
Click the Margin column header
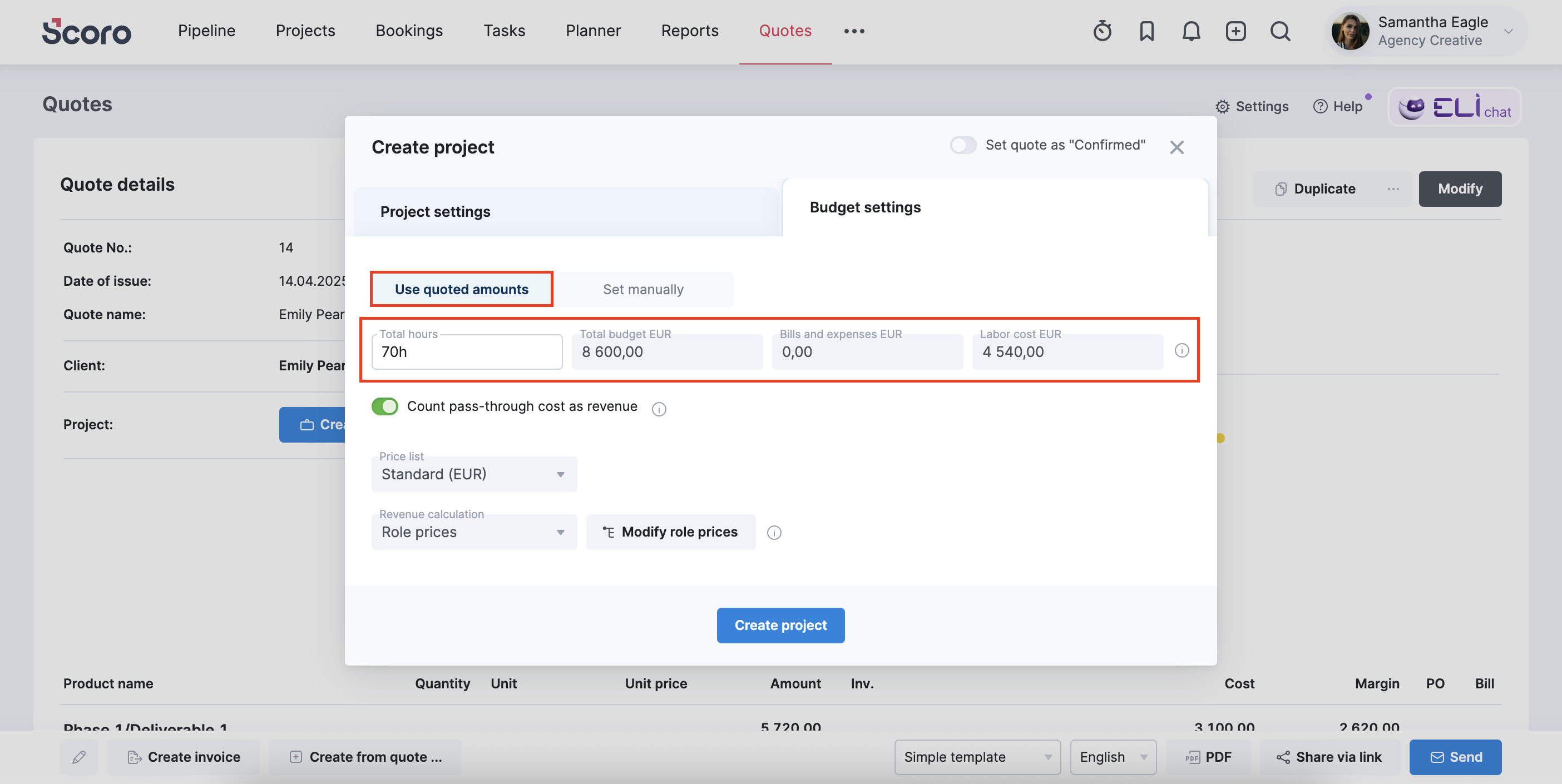[1376, 683]
